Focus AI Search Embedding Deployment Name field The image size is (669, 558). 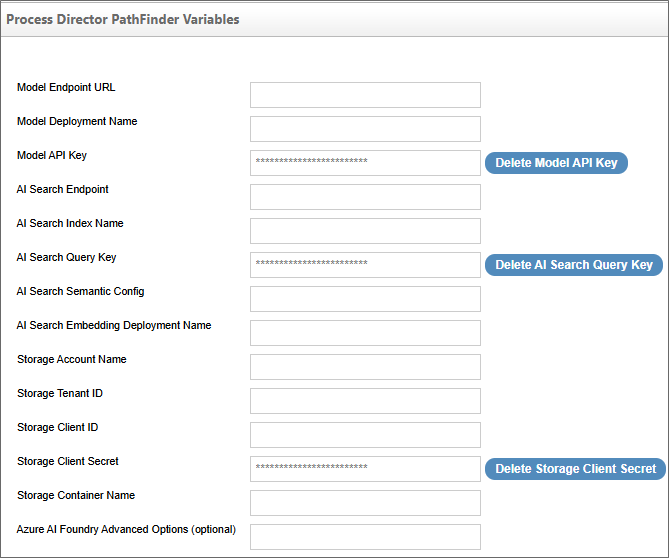[x=365, y=333]
